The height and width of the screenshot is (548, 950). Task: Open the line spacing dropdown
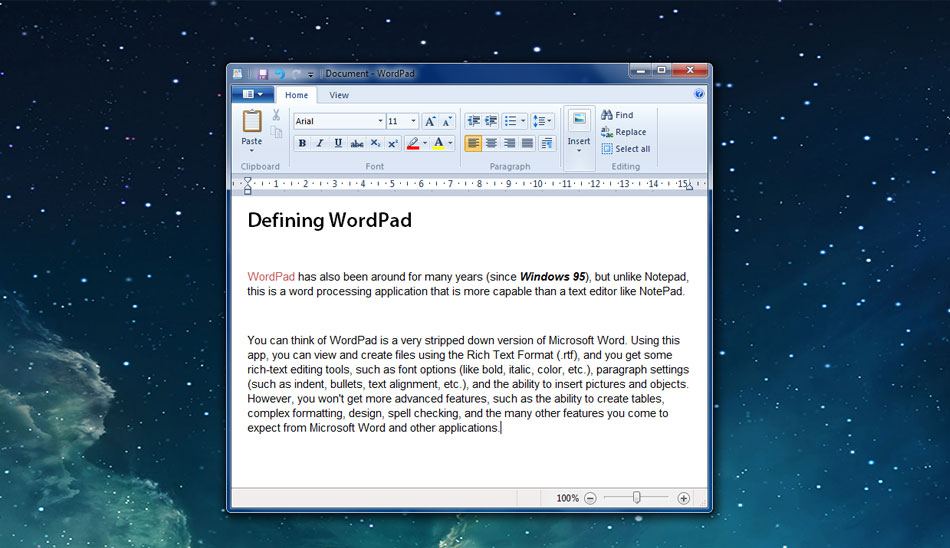(x=542, y=121)
